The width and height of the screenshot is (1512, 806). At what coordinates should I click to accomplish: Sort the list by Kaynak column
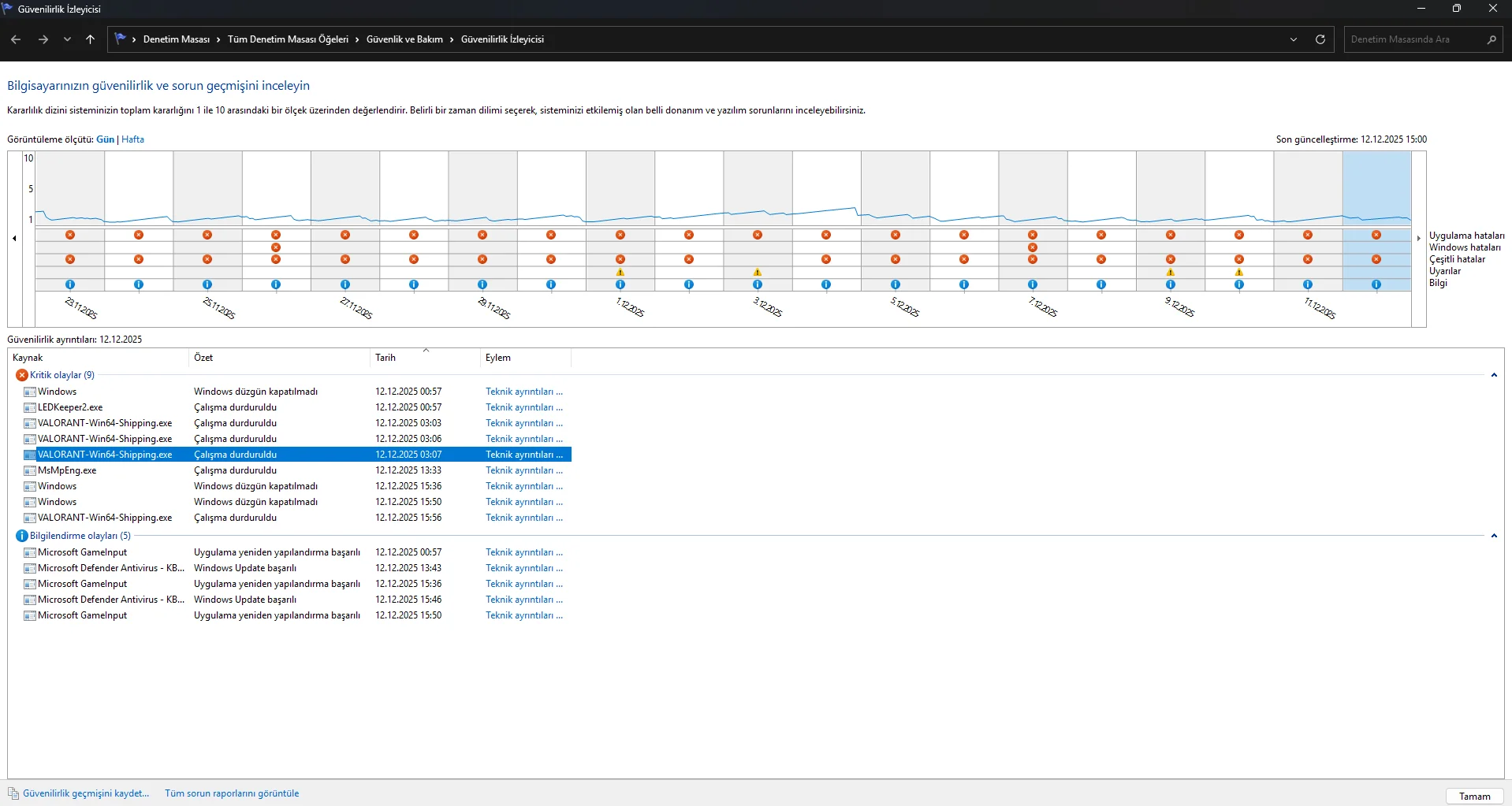tap(99, 358)
